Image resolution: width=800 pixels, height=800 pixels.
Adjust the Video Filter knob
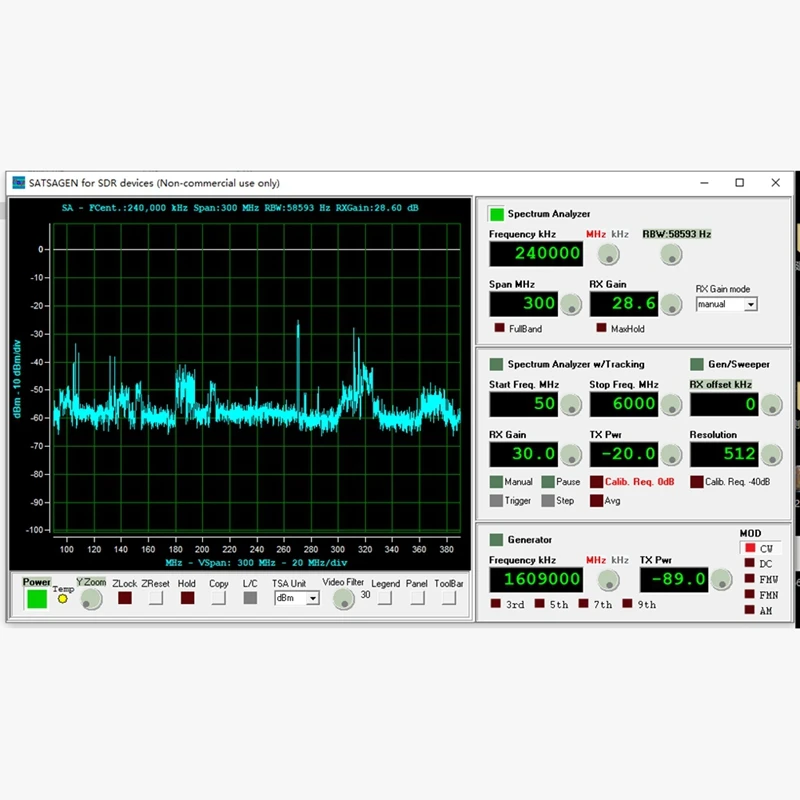coord(343,599)
